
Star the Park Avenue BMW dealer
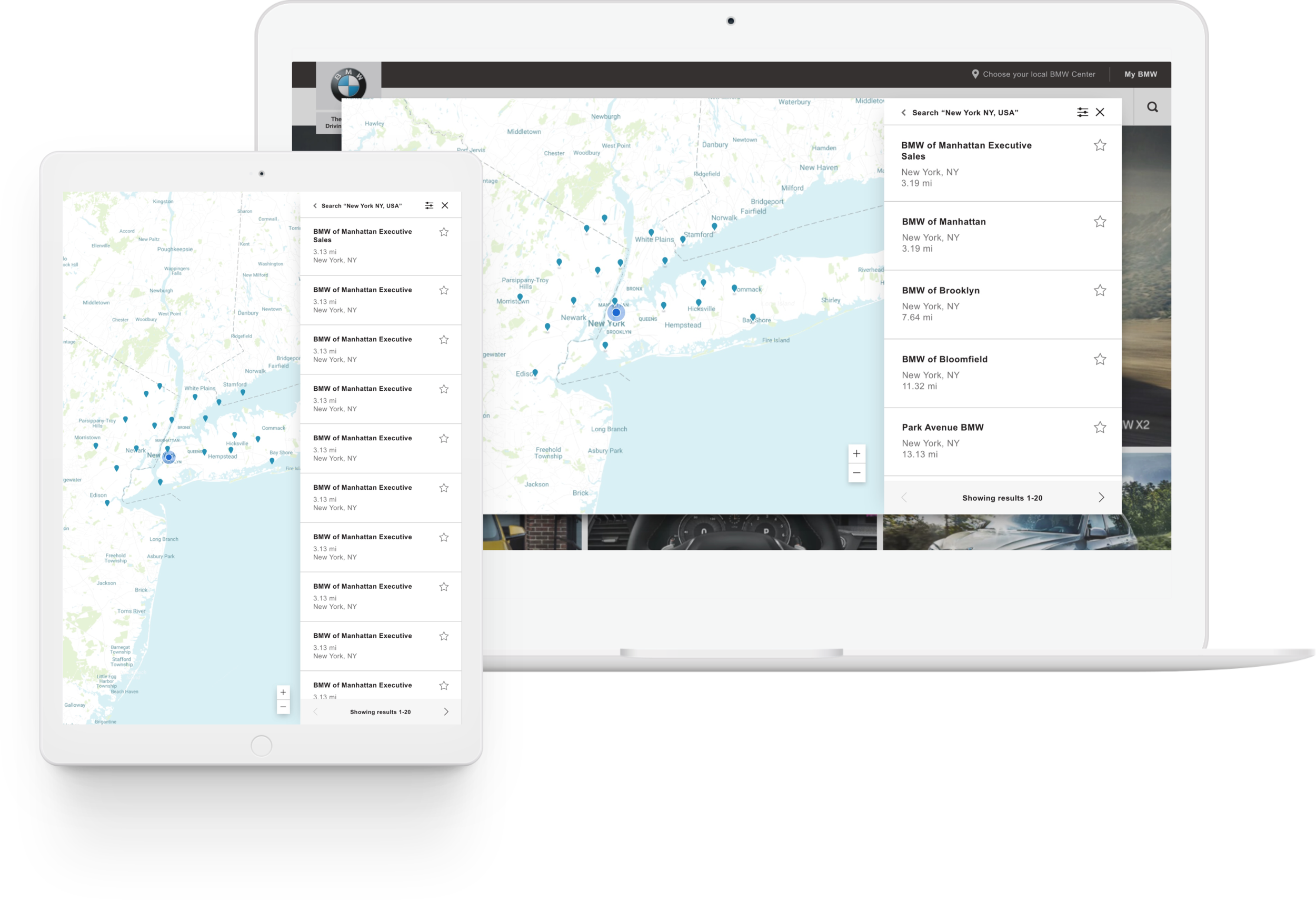click(1100, 428)
